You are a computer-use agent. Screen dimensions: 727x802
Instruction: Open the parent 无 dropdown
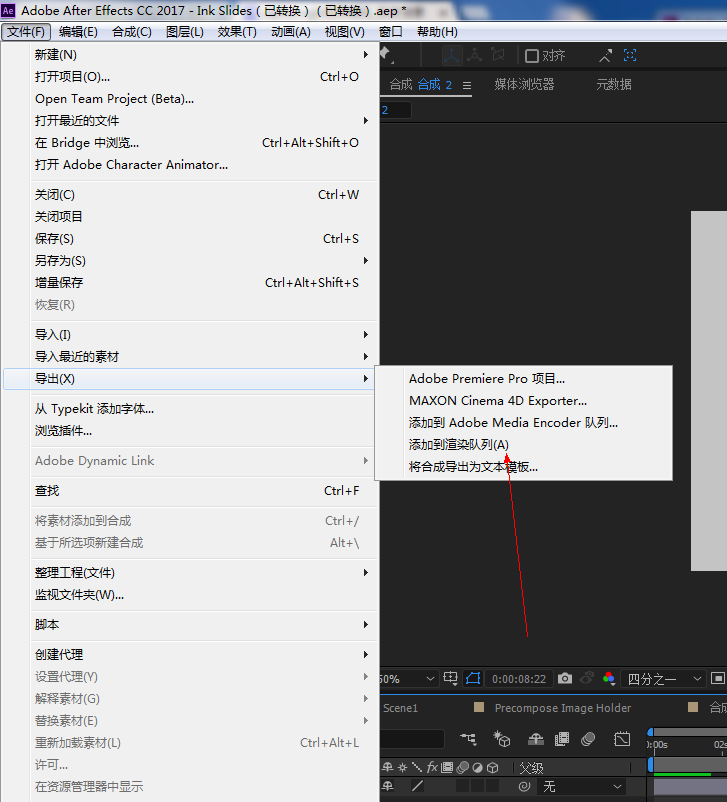pyautogui.click(x=582, y=786)
